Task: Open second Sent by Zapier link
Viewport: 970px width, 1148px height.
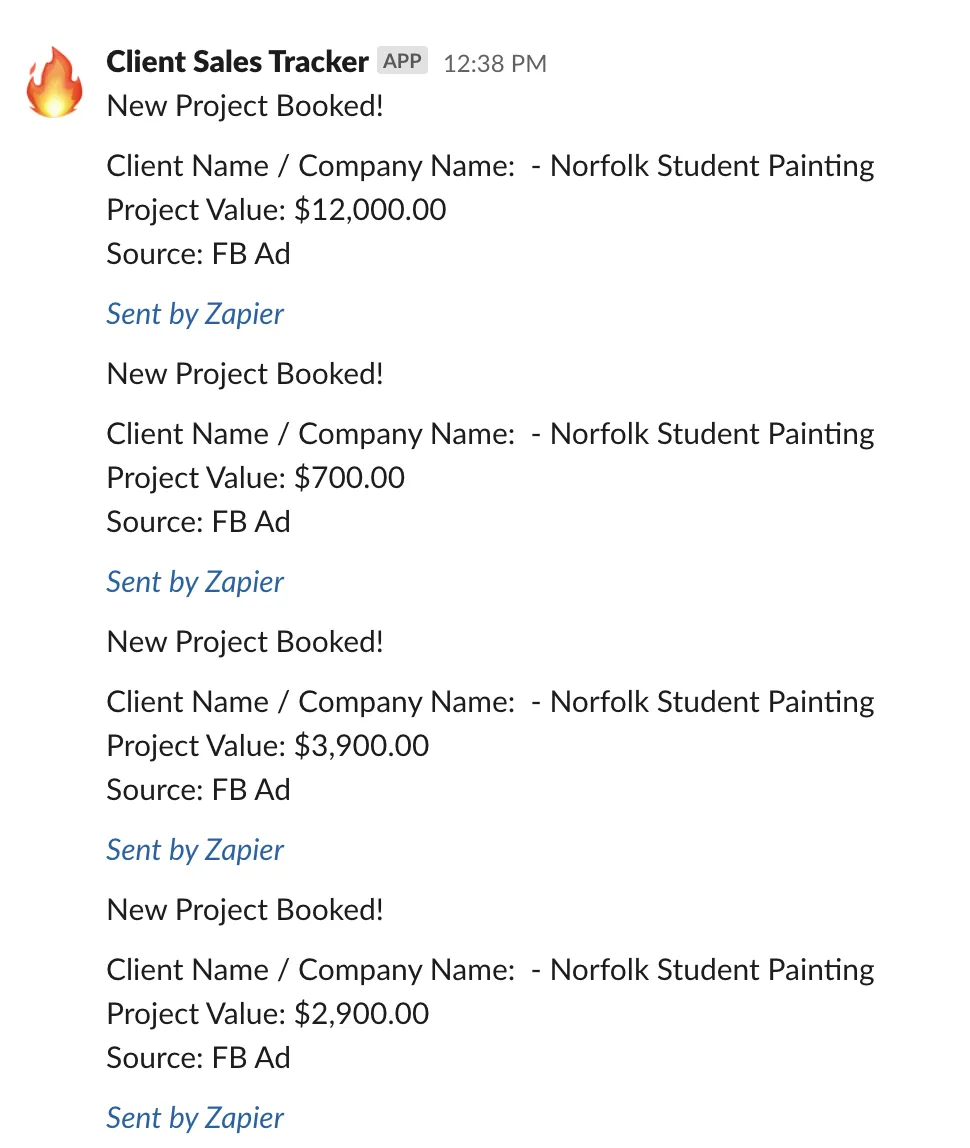Action: (x=195, y=582)
